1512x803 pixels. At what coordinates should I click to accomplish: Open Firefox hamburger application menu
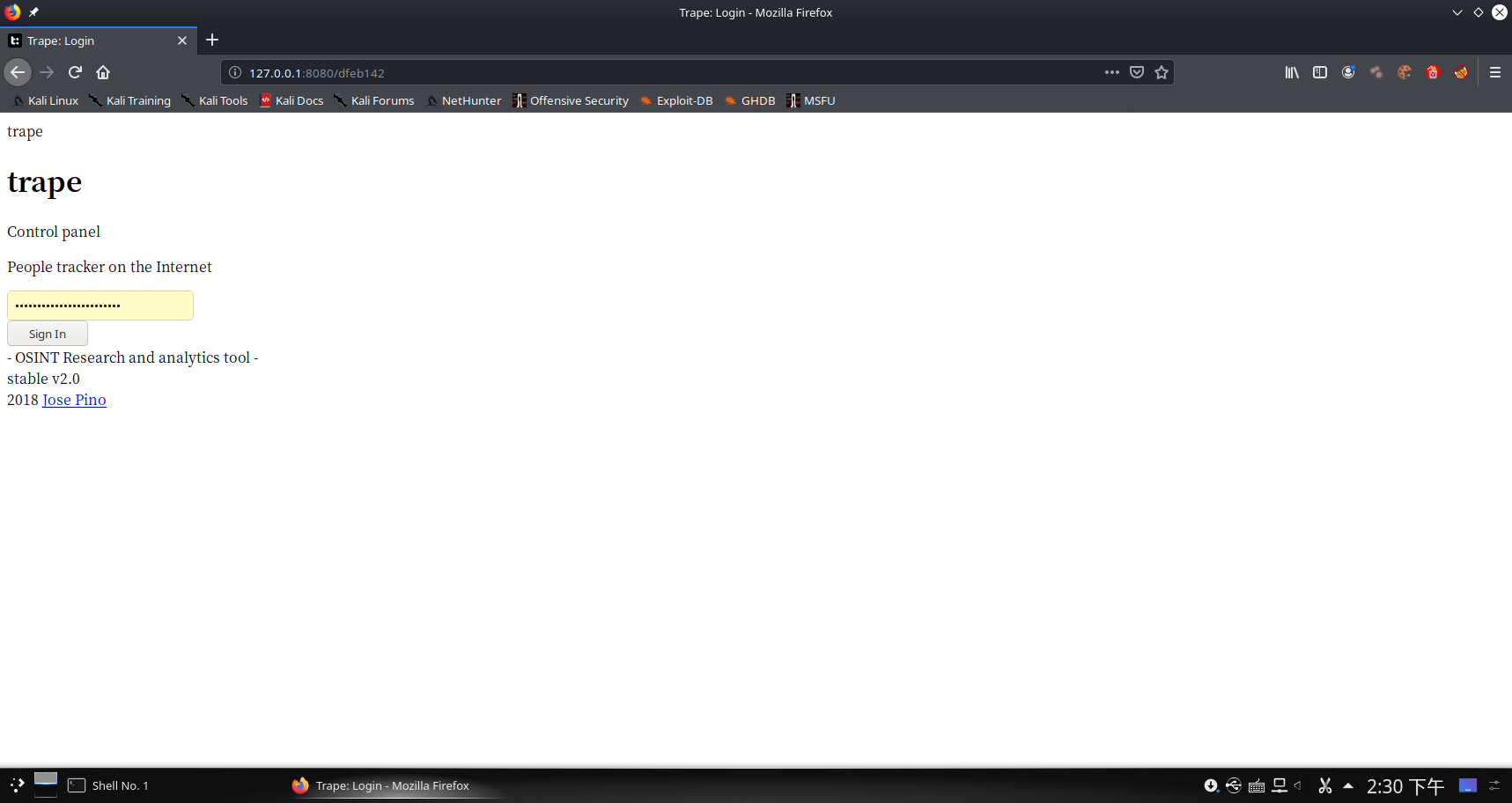tap(1495, 72)
